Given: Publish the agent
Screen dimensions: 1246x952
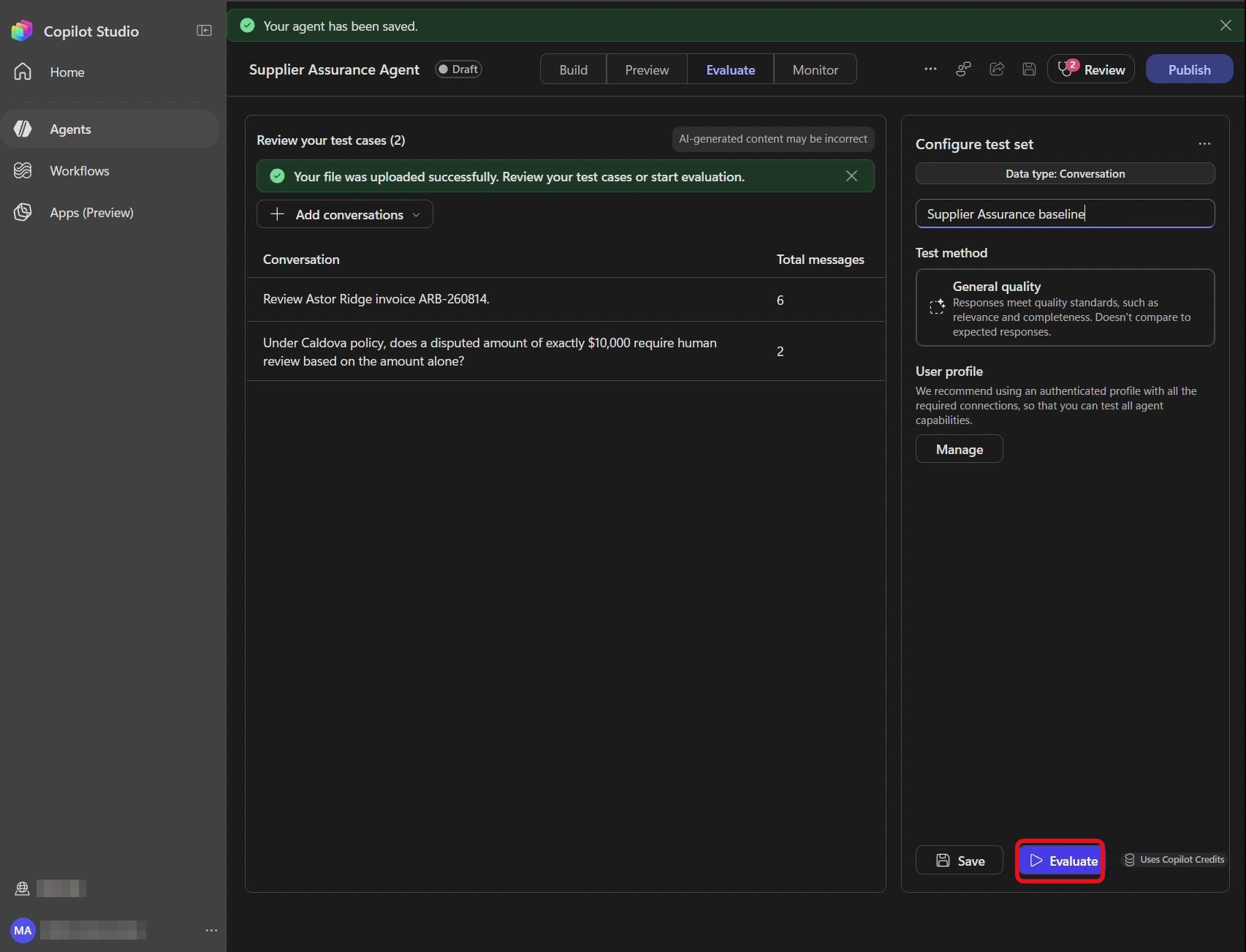Looking at the screenshot, I should 1189,69.
